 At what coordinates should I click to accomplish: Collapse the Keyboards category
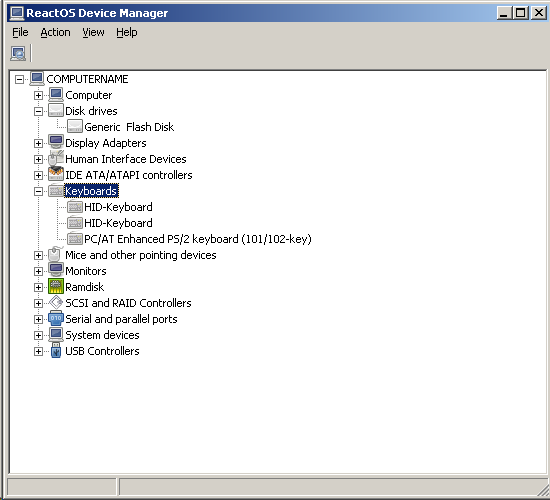point(38,191)
